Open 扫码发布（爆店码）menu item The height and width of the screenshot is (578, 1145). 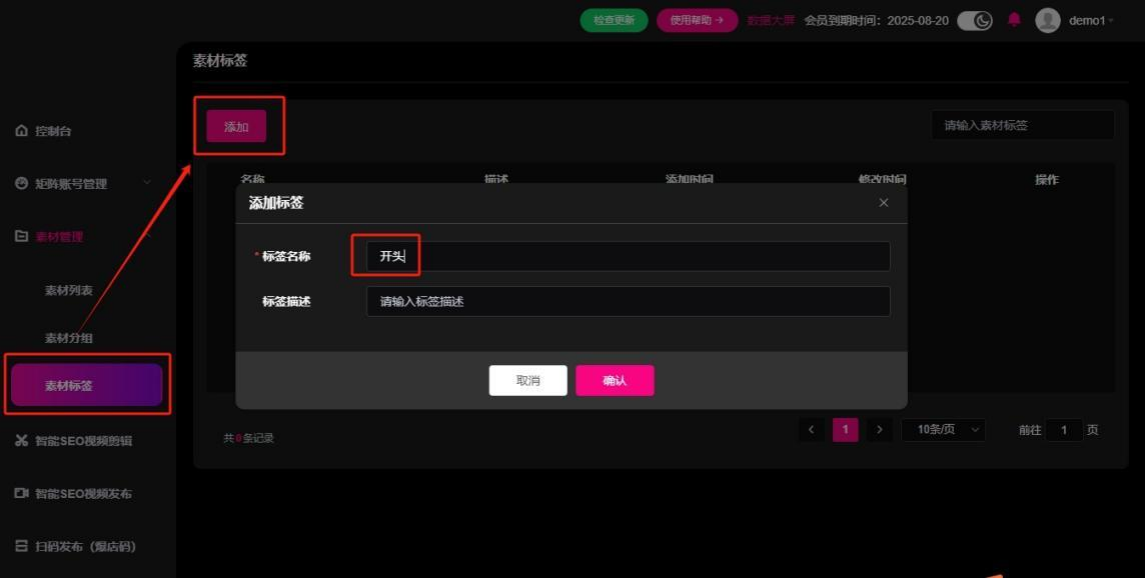coord(84,547)
